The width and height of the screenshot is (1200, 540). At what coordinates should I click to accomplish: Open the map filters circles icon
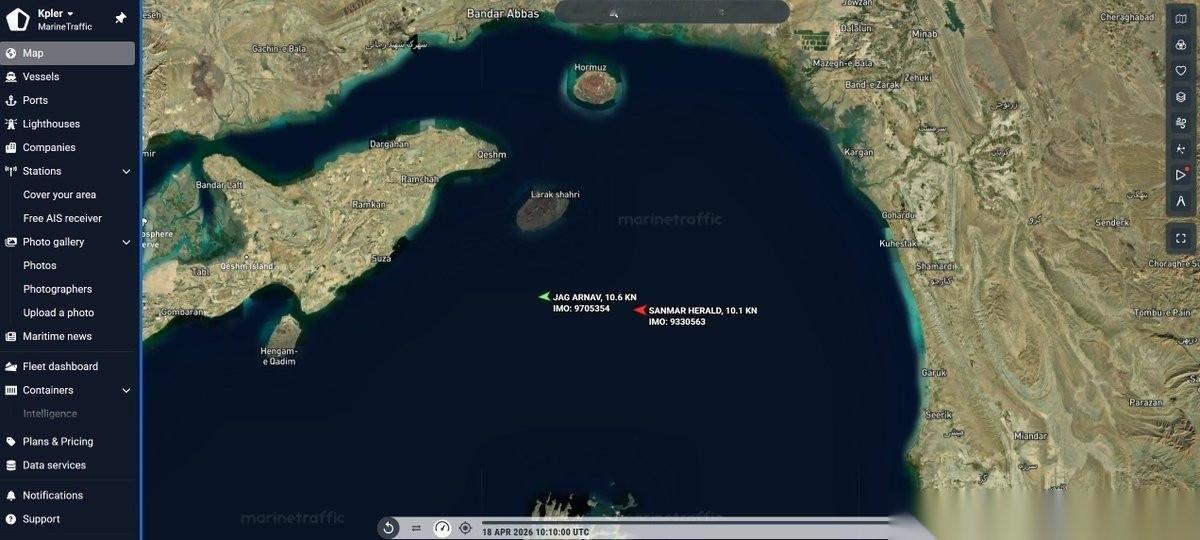pyautogui.click(x=1181, y=45)
